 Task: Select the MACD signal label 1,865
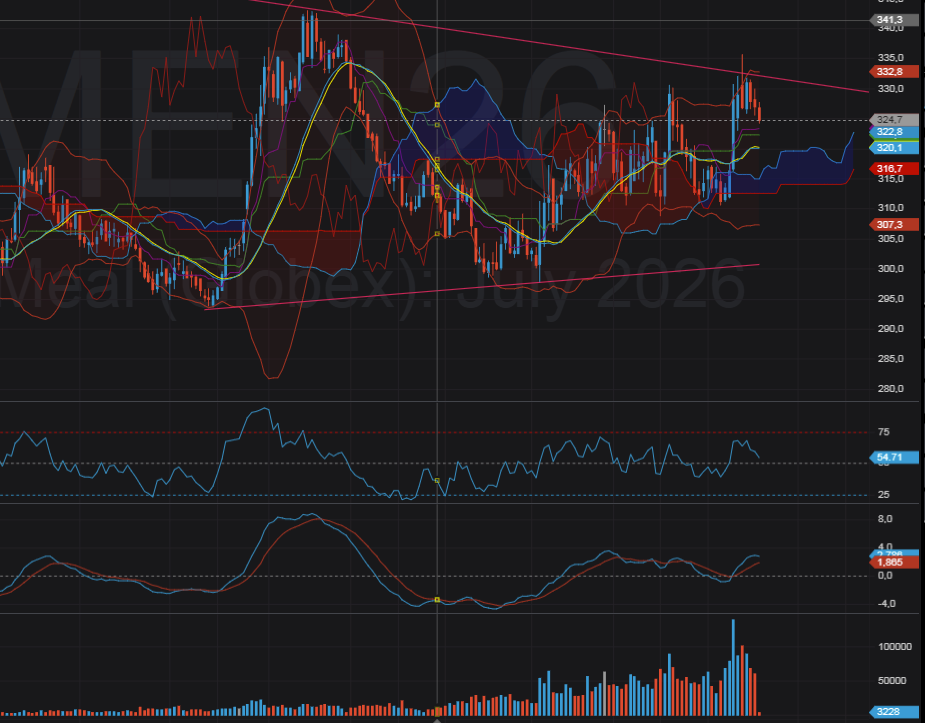[889, 563]
